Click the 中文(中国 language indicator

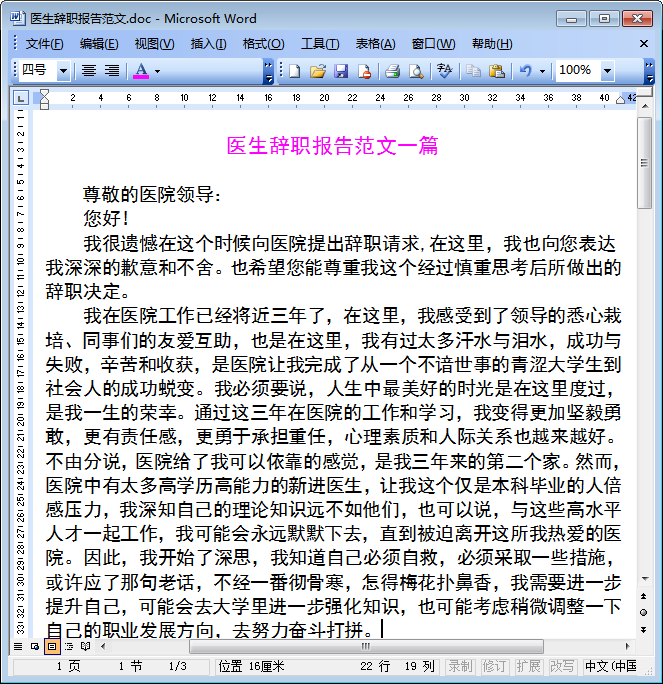pyautogui.click(x=610, y=666)
